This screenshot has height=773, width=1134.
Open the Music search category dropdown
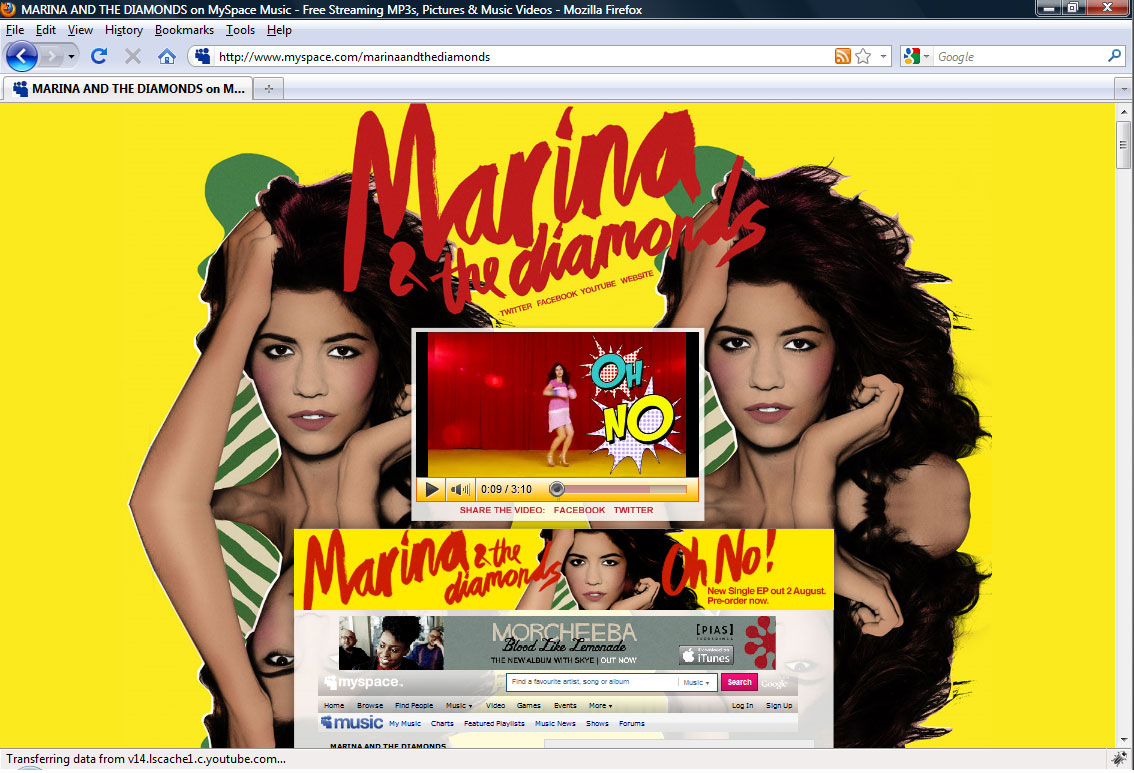(x=697, y=682)
